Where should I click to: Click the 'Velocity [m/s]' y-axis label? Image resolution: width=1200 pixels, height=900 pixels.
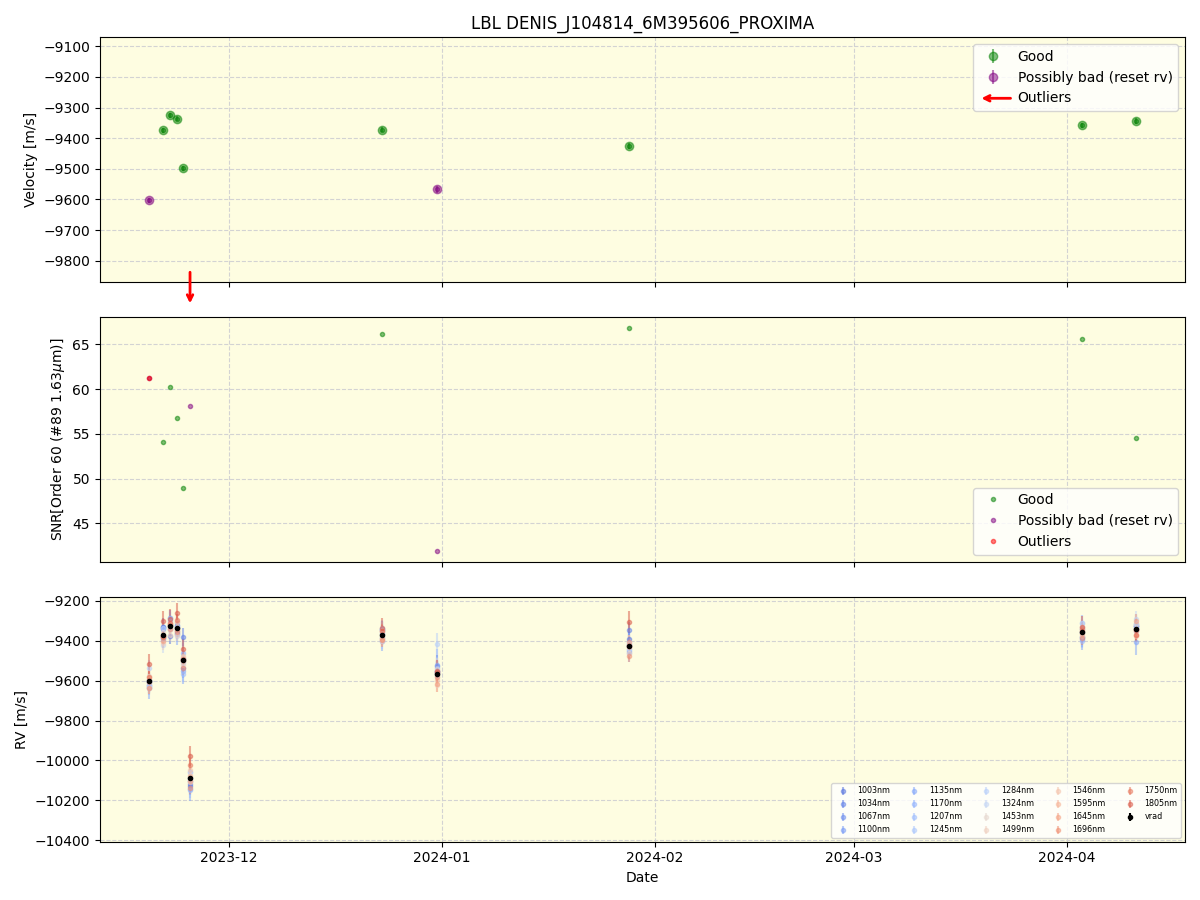(x=30, y=160)
